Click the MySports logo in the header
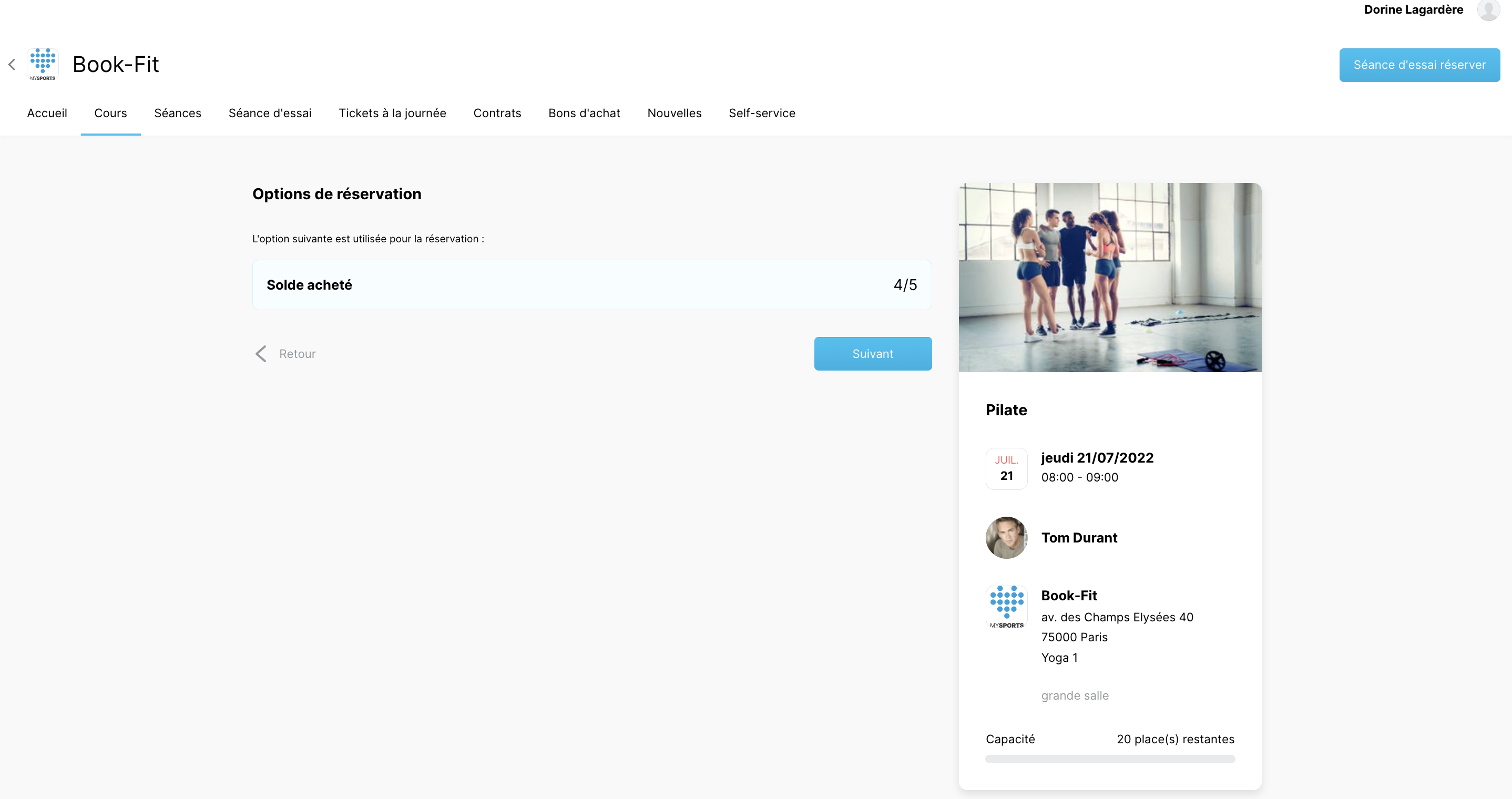The height and width of the screenshot is (799, 1512). pos(43,65)
